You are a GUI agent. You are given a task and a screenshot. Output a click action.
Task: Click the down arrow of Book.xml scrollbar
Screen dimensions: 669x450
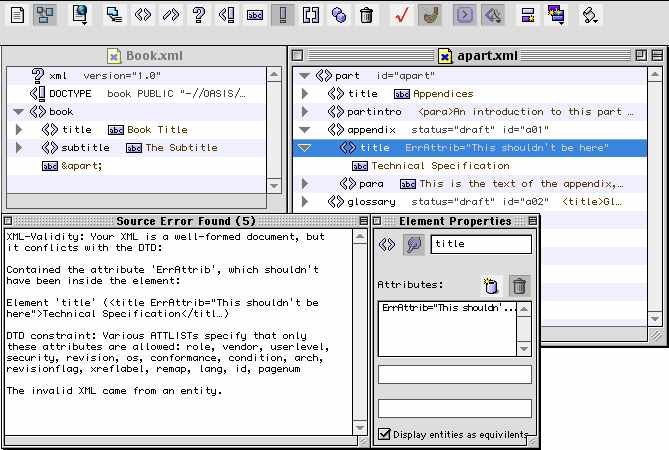point(274,186)
